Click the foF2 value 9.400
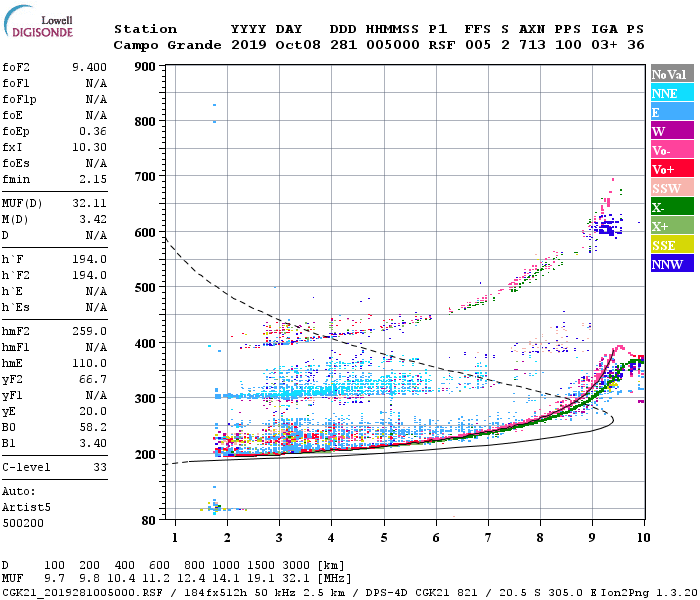Image resolution: width=700 pixels, height=600 pixels. click(89, 67)
